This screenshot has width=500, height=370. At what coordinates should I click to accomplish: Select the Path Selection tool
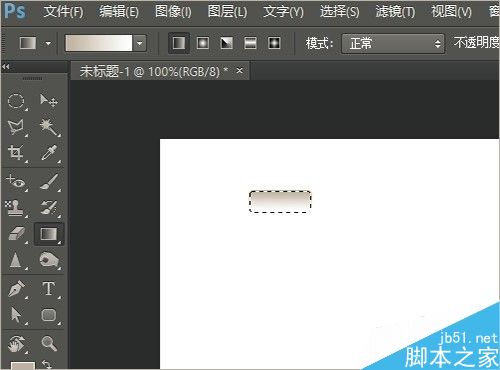point(16,315)
